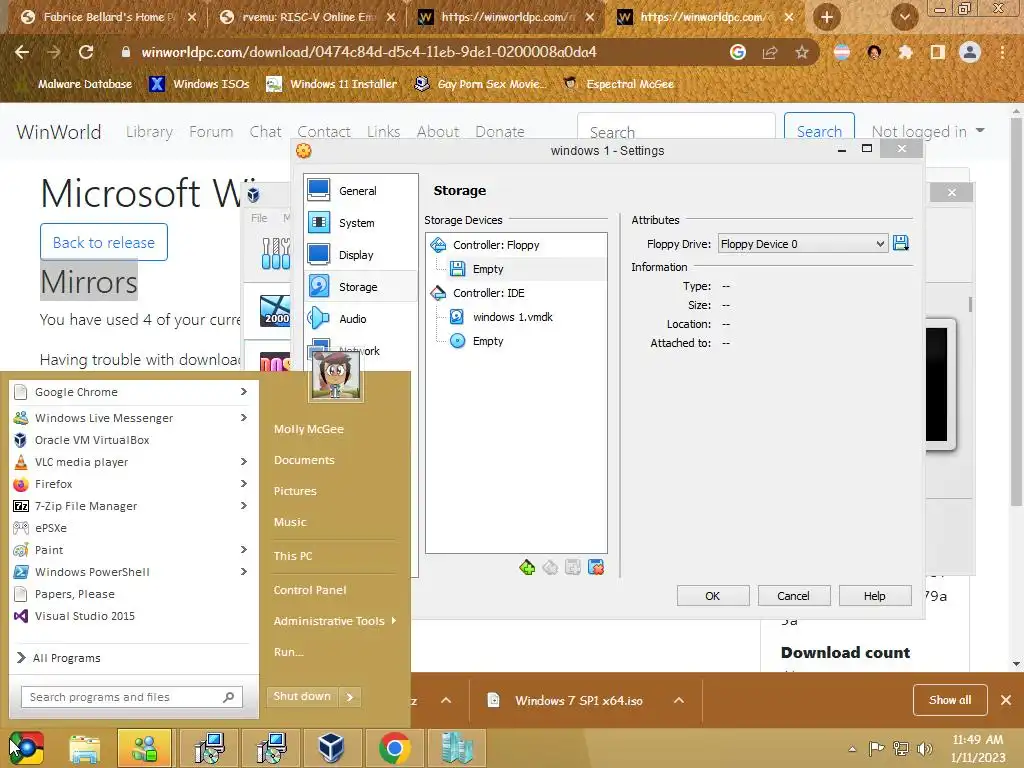Image resolution: width=1024 pixels, height=768 pixels.
Task: Click the volume icon in system tray
Action: (x=924, y=748)
